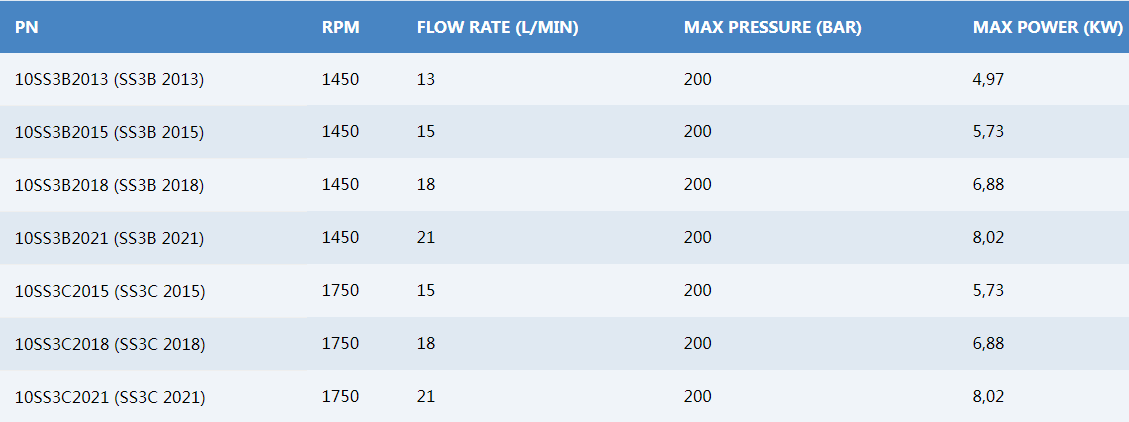
Task: Click flow rate 13 in first row
Action: (x=426, y=79)
